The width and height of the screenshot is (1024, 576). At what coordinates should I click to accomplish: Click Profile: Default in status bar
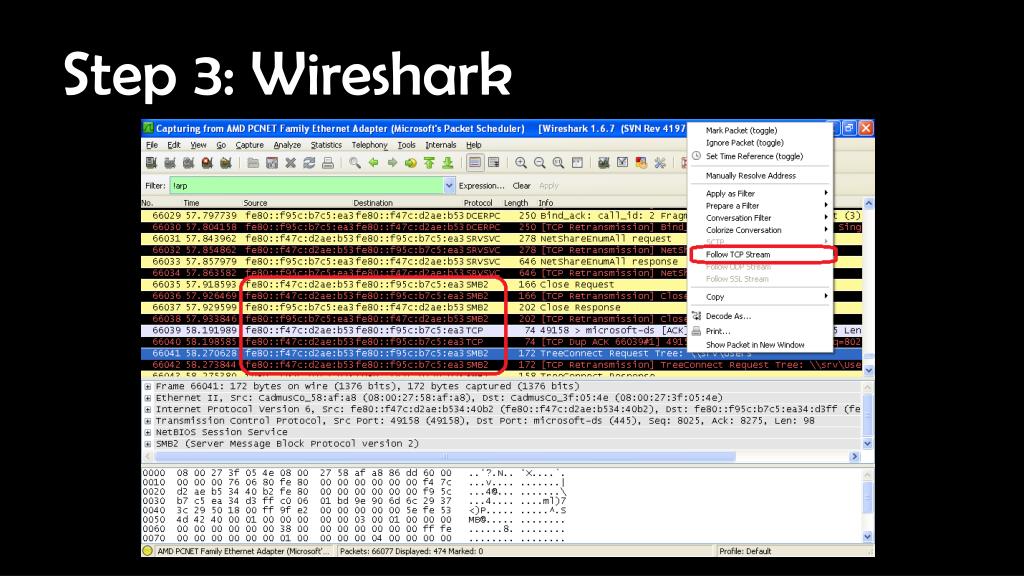pos(745,551)
